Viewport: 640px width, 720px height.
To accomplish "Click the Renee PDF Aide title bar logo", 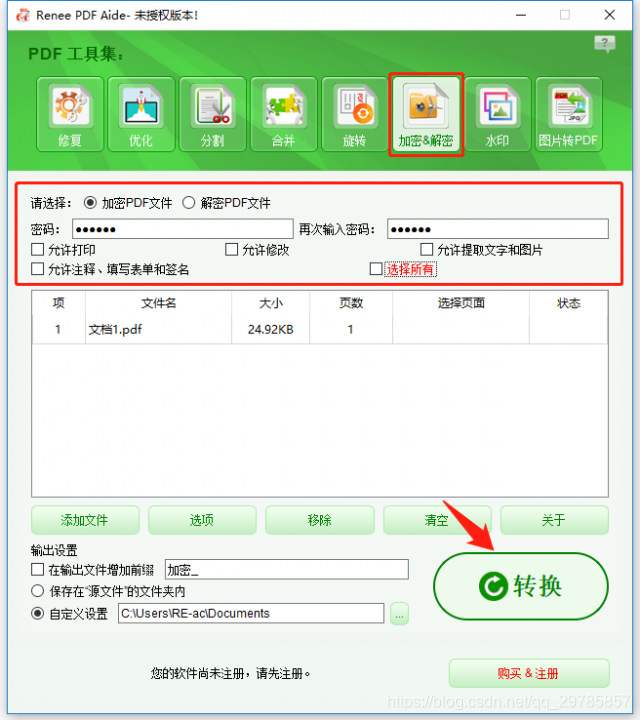I will (23, 15).
